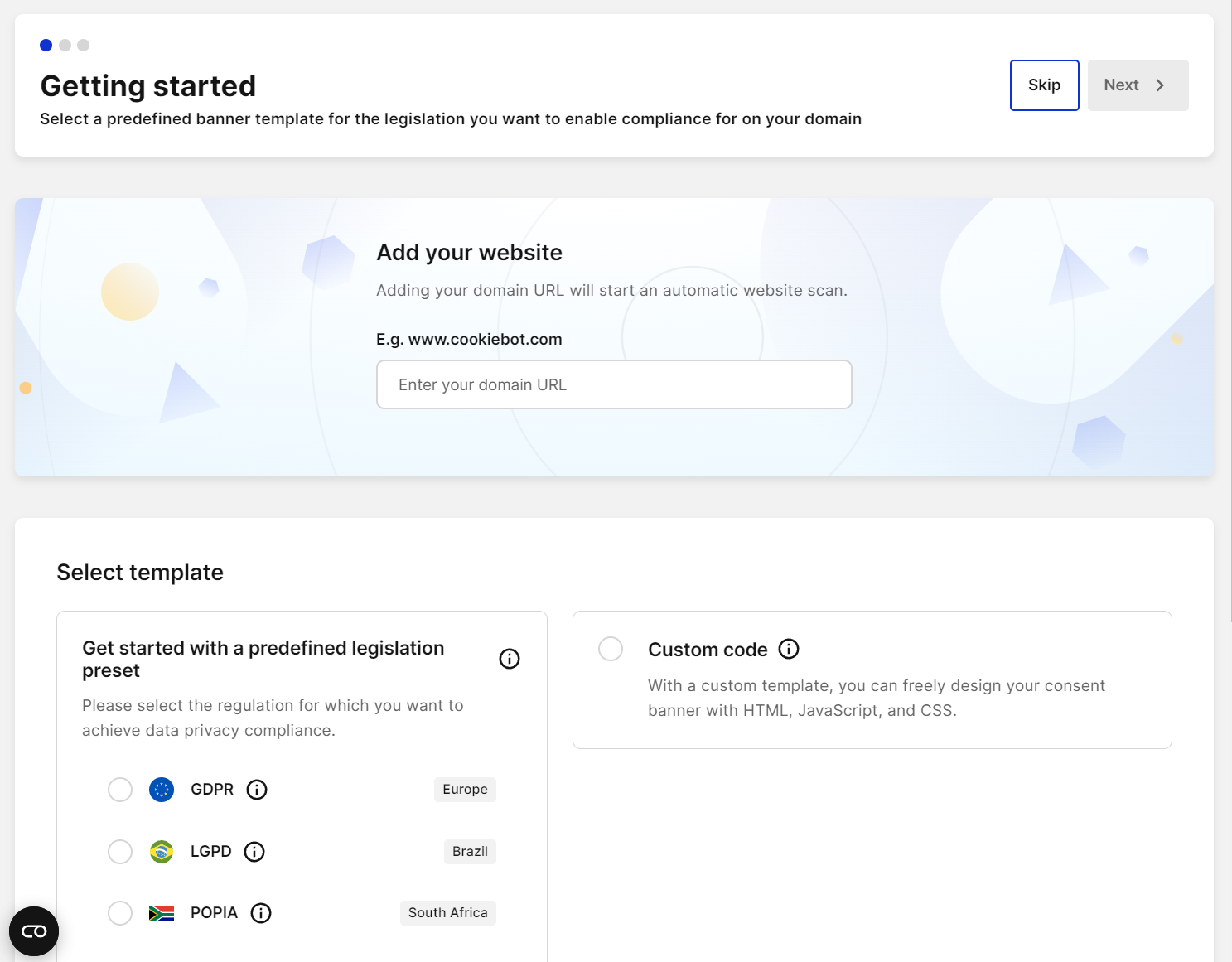Click the LGPD info icon
1232x962 pixels.
254,852
